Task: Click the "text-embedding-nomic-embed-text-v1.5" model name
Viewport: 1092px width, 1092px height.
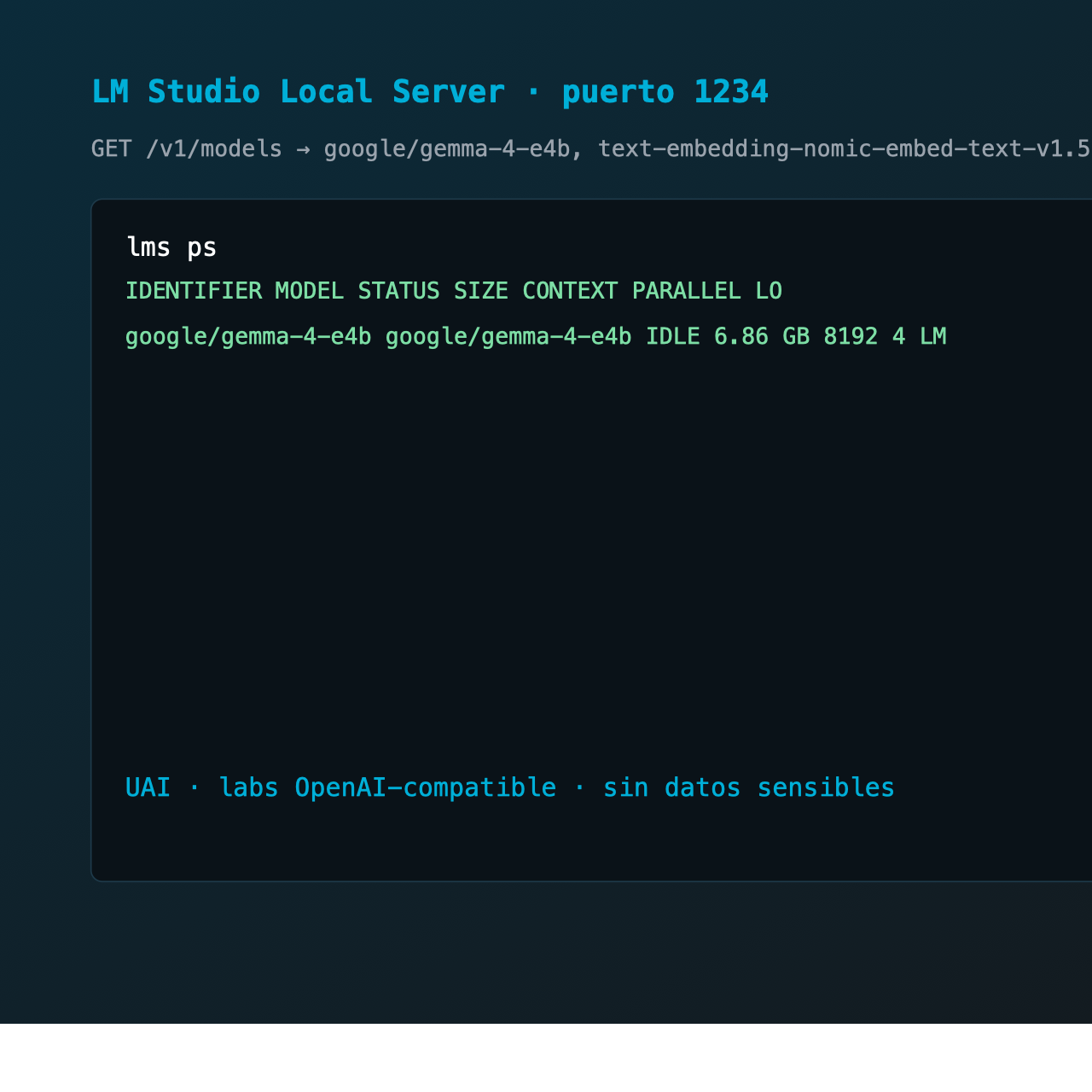Action: tap(845, 148)
